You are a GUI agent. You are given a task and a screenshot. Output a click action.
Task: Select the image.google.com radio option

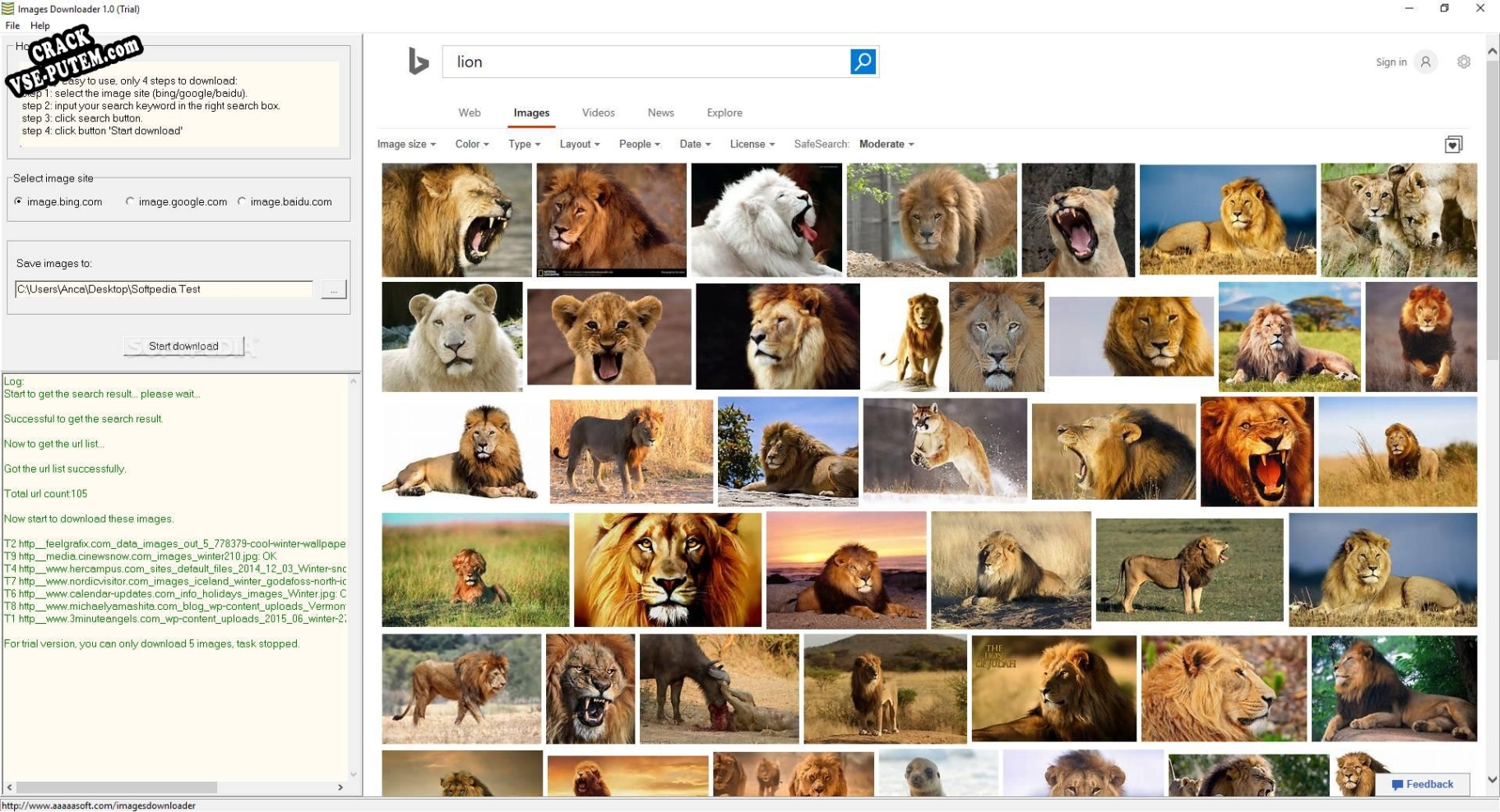coord(130,201)
